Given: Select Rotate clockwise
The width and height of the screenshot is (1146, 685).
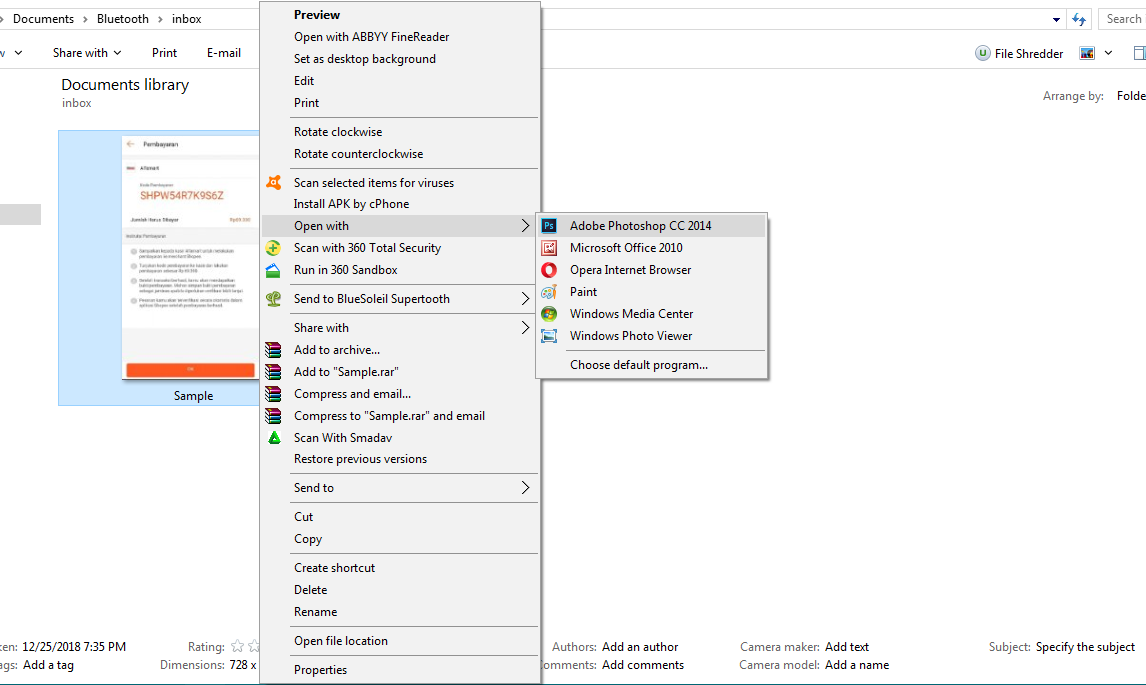Looking at the screenshot, I should coord(338,132).
